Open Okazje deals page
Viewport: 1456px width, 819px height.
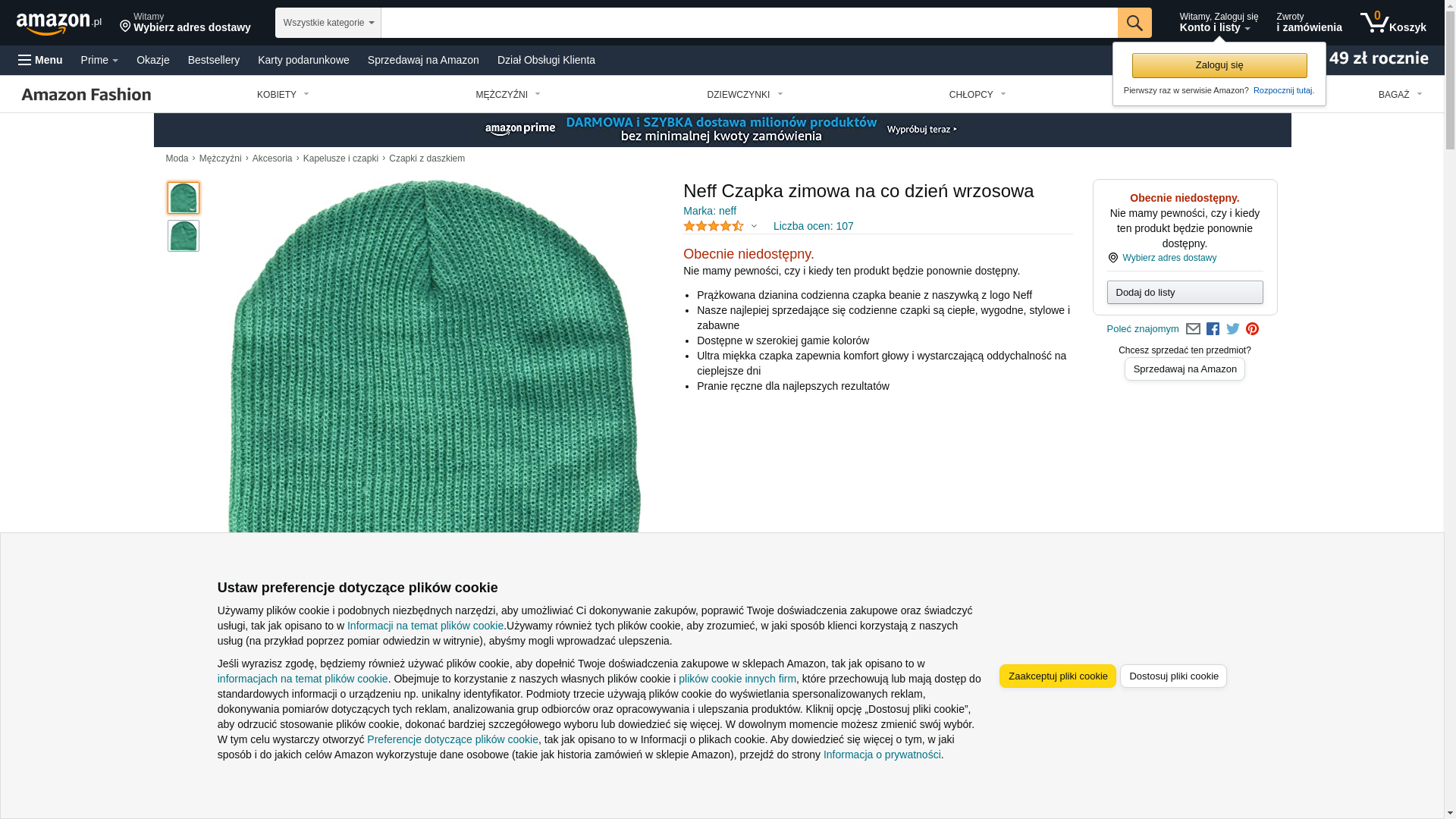152,60
